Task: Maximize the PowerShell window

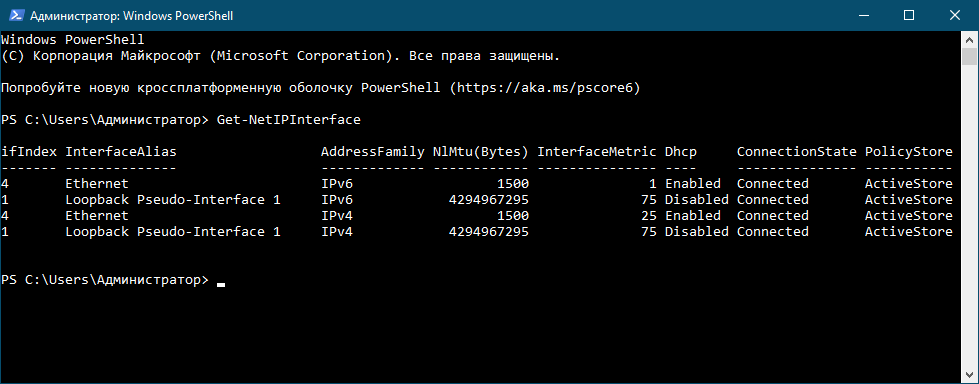Action: (x=909, y=16)
